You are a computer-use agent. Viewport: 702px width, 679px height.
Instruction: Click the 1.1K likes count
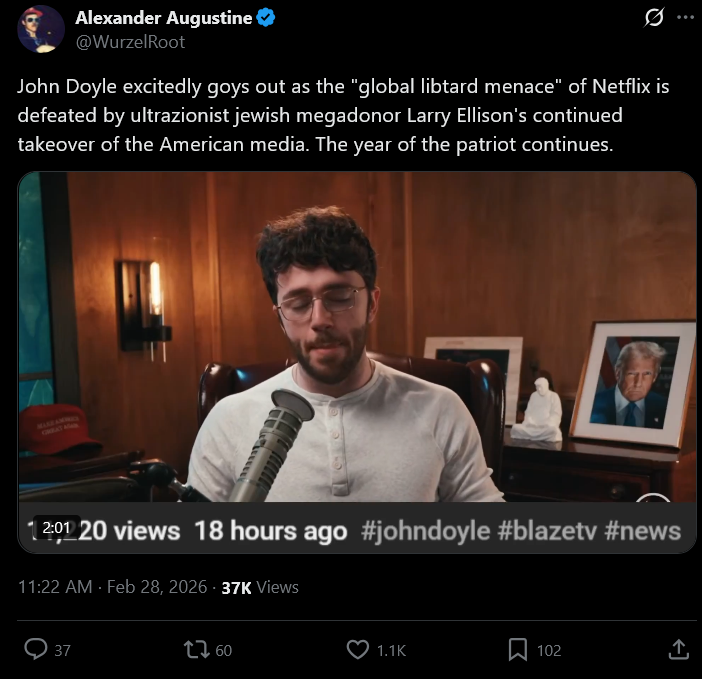tap(391, 650)
